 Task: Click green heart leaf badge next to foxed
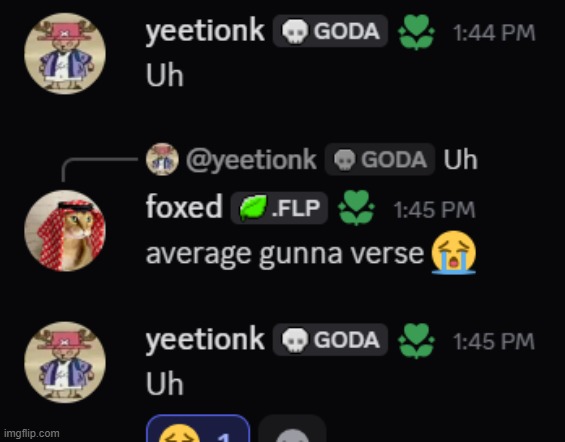click(356, 208)
